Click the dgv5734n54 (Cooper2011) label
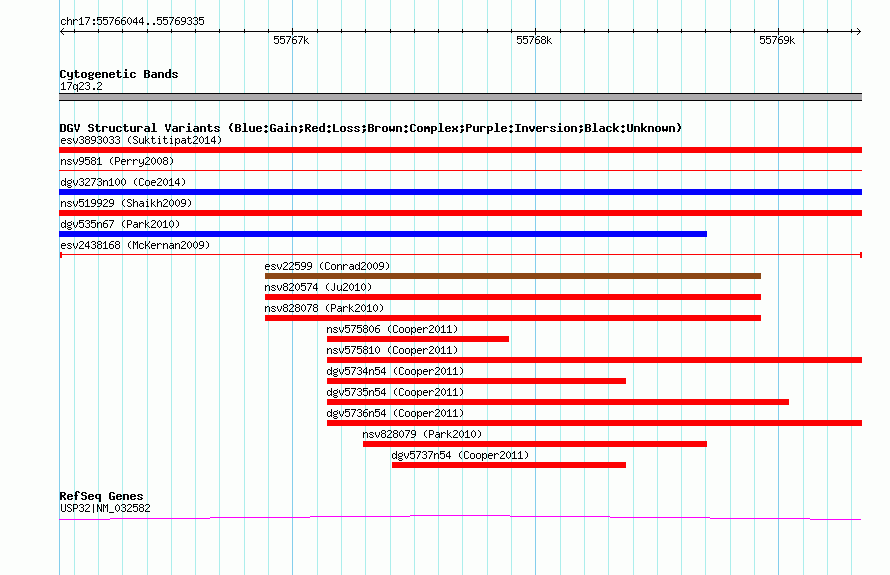Image resolution: width=890 pixels, height=575 pixels. [395, 371]
